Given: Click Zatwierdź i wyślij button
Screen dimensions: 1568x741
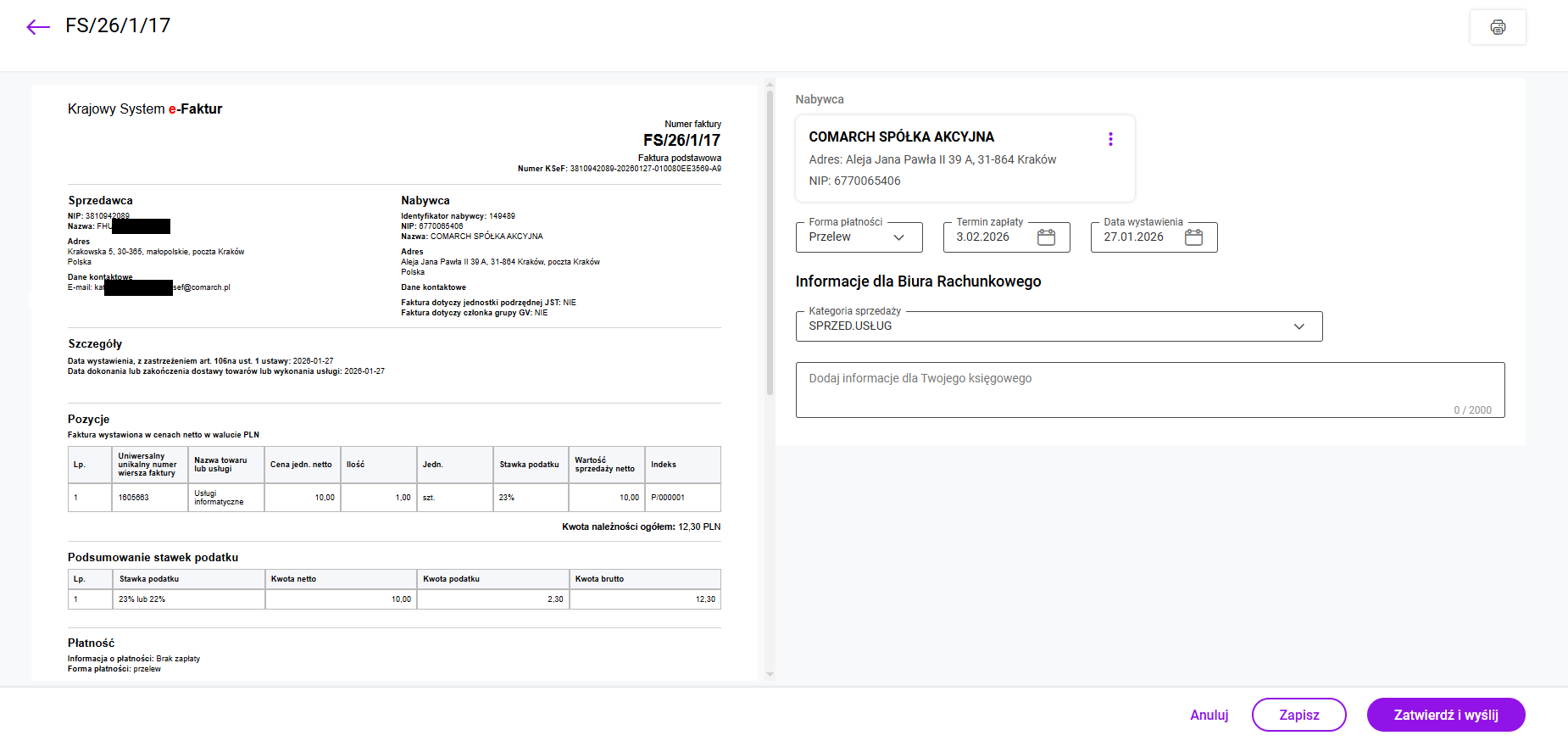Looking at the screenshot, I should (1445, 715).
